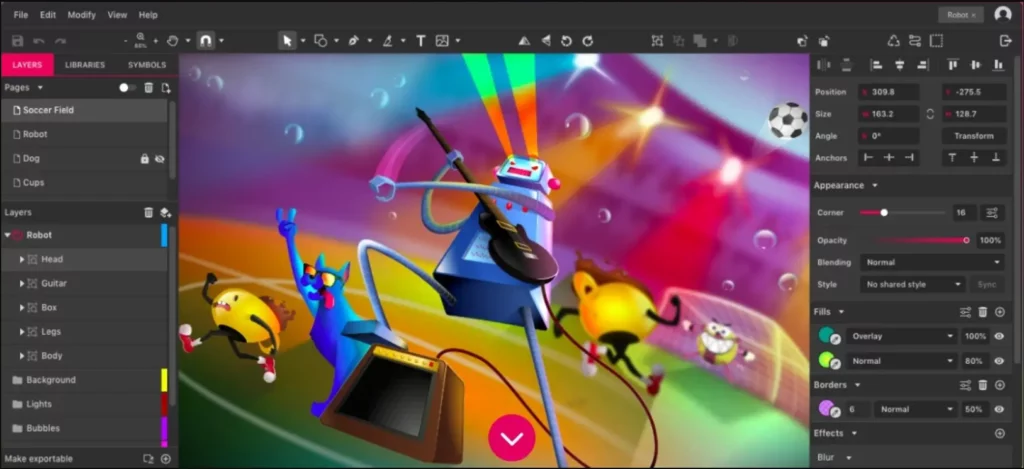
Task: Click the Undo arrow in toolbar
Action: coord(39,40)
